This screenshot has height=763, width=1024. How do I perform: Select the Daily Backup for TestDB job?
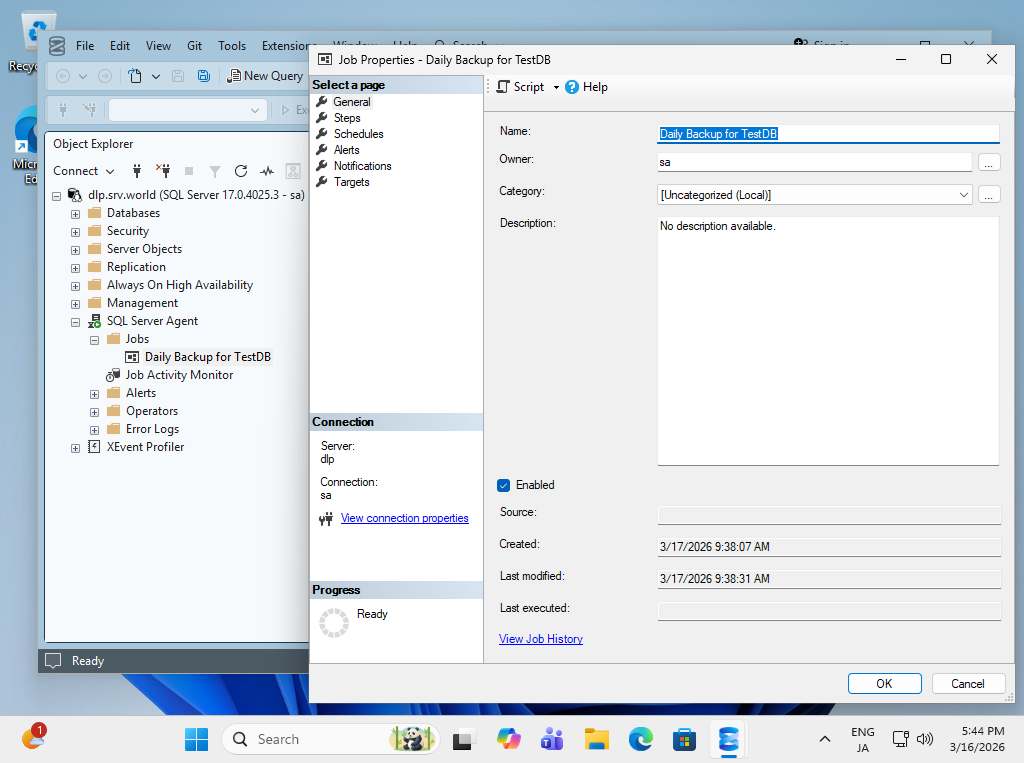[208, 357]
